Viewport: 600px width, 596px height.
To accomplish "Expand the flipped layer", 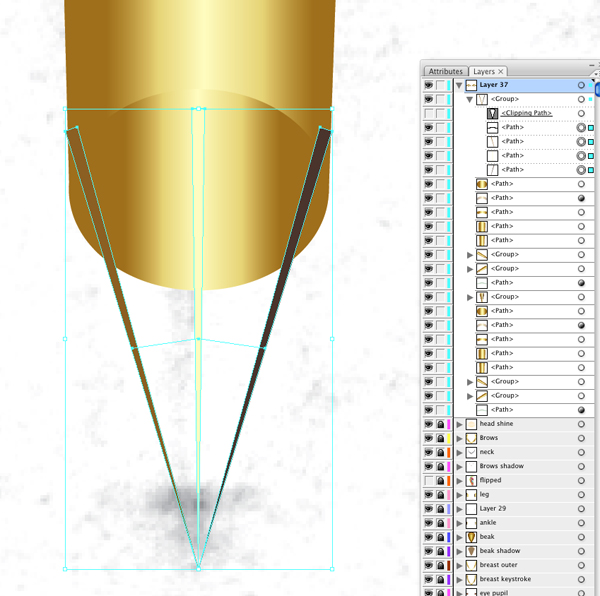I will [x=460, y=481].
